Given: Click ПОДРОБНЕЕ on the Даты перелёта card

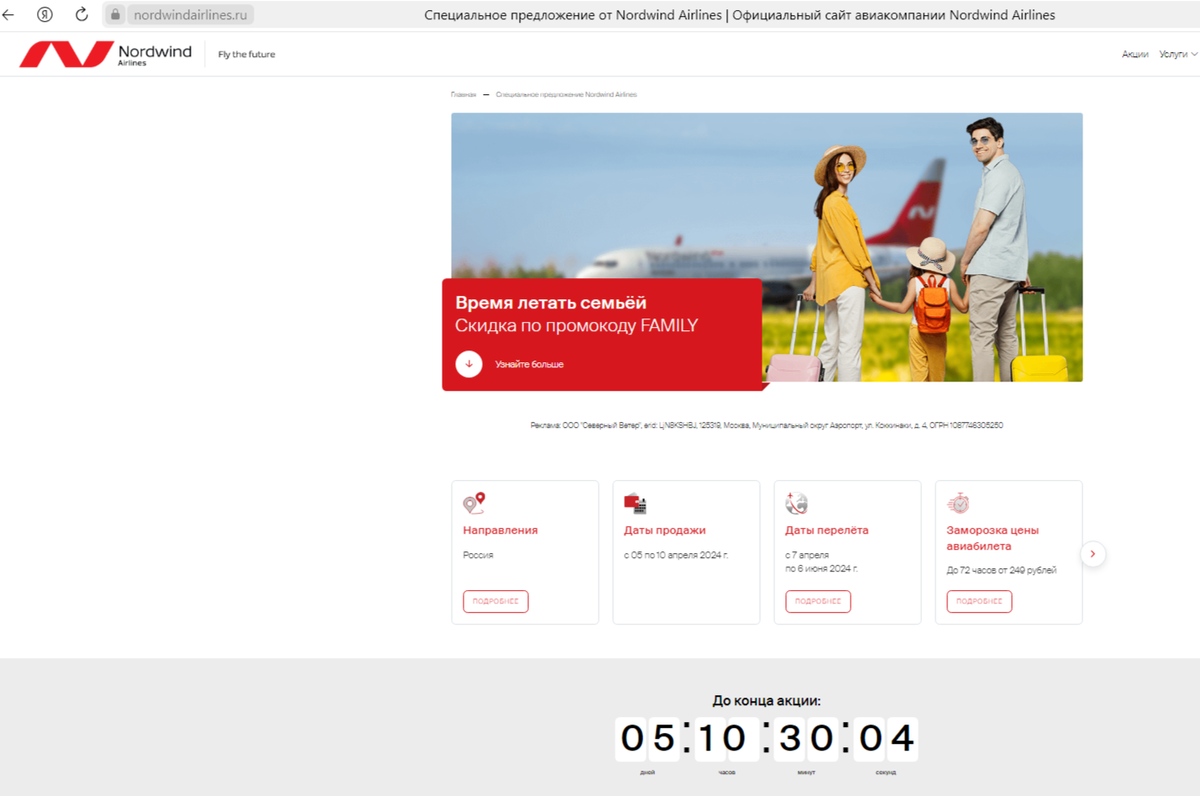Looking at the screenshot, I should 816,601.
